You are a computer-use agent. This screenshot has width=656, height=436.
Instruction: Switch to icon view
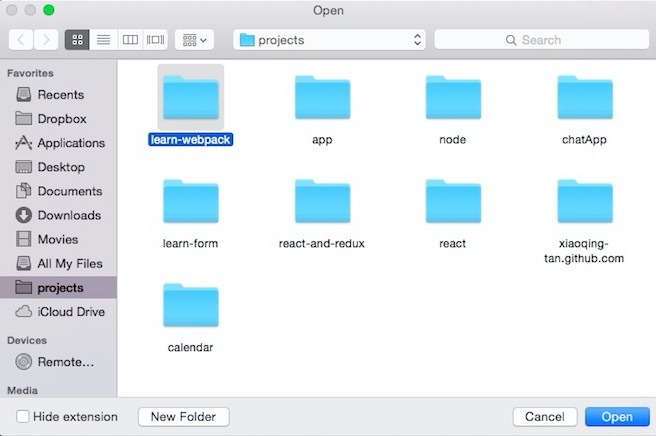77,40
